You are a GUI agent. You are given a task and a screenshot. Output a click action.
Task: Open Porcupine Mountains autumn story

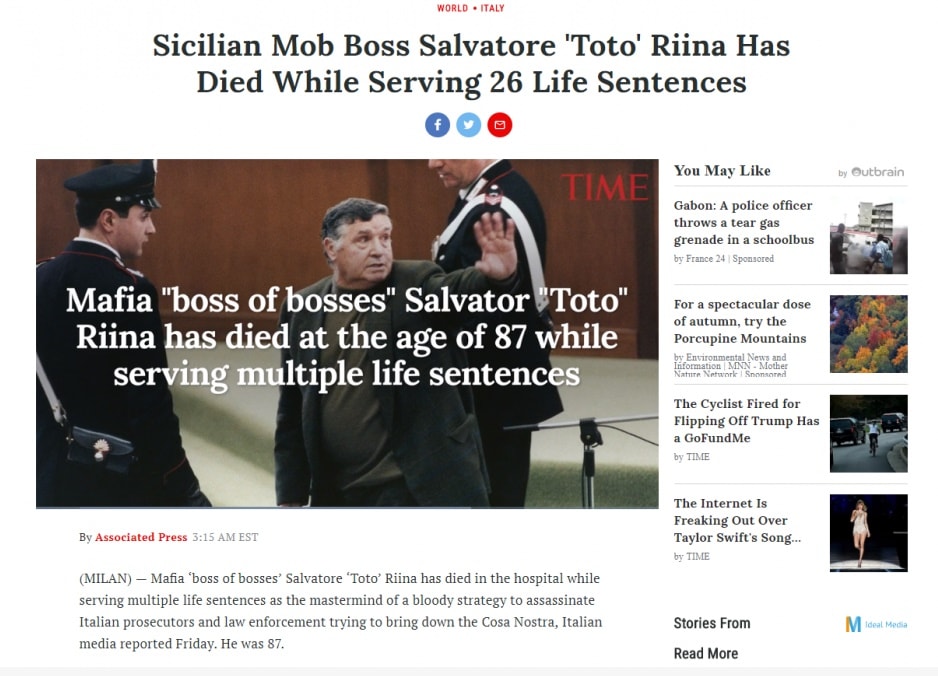point(740,321)
